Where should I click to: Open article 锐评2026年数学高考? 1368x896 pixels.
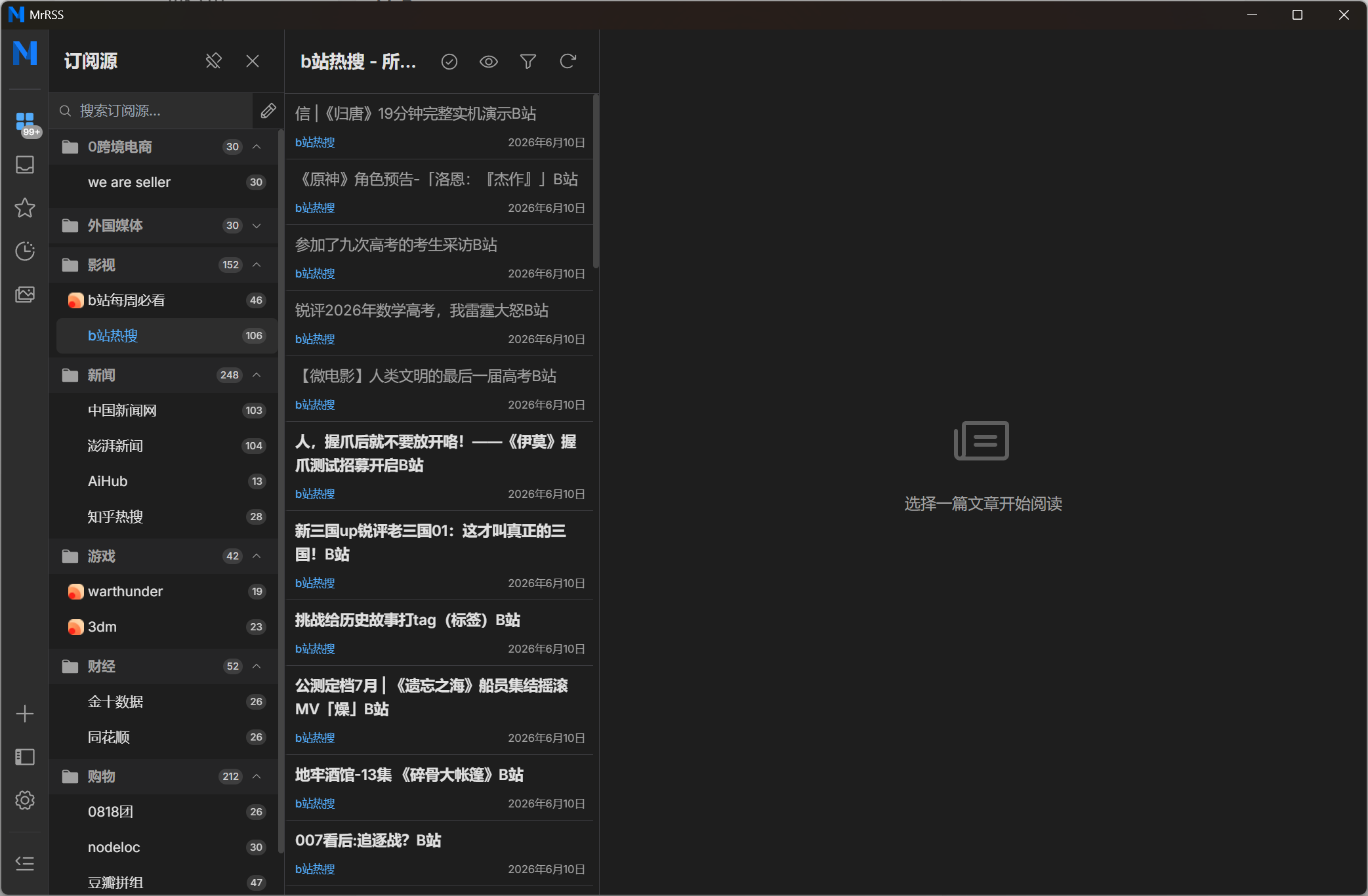[x=440, y=323]
